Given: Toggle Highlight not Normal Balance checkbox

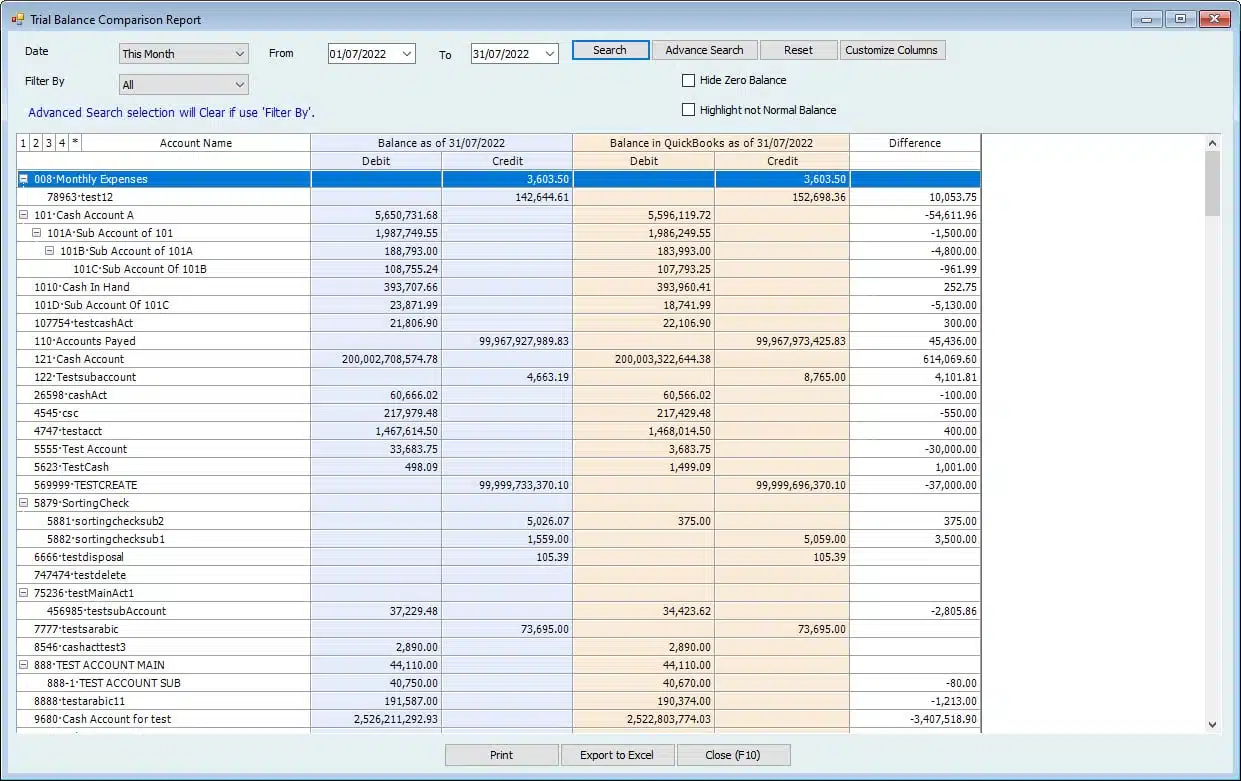Looking at the screenshot, I should [688, 110].
